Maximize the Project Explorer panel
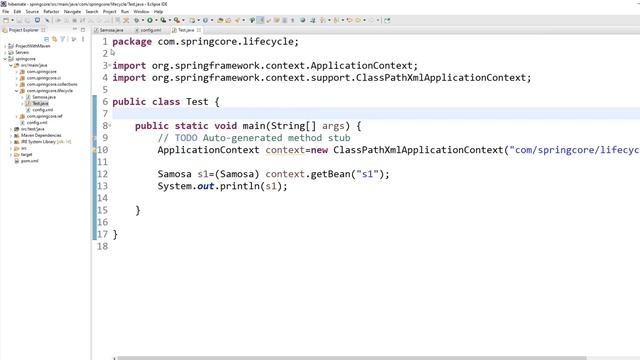The height and width of the screenshot is (360, 640). coord(83,29)
